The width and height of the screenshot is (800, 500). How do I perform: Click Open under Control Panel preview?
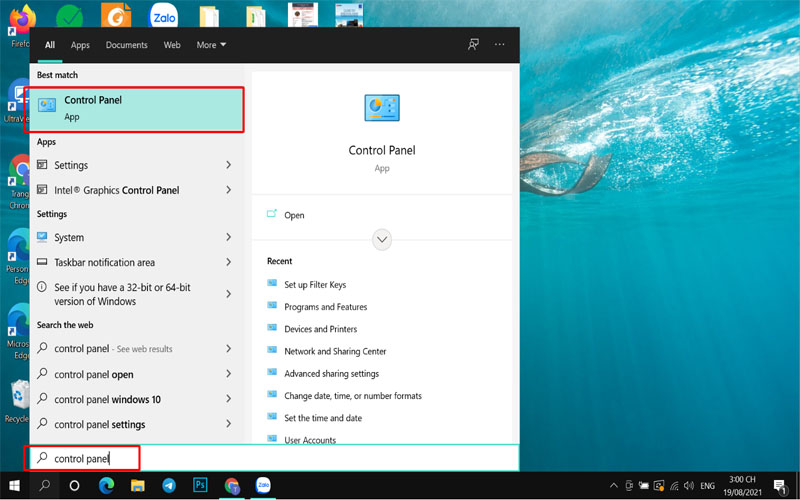point(294,215)
